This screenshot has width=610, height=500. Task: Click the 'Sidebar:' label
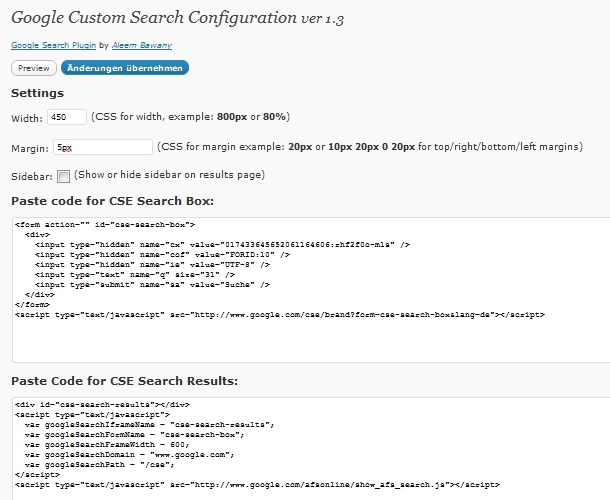tap(32, 177)
